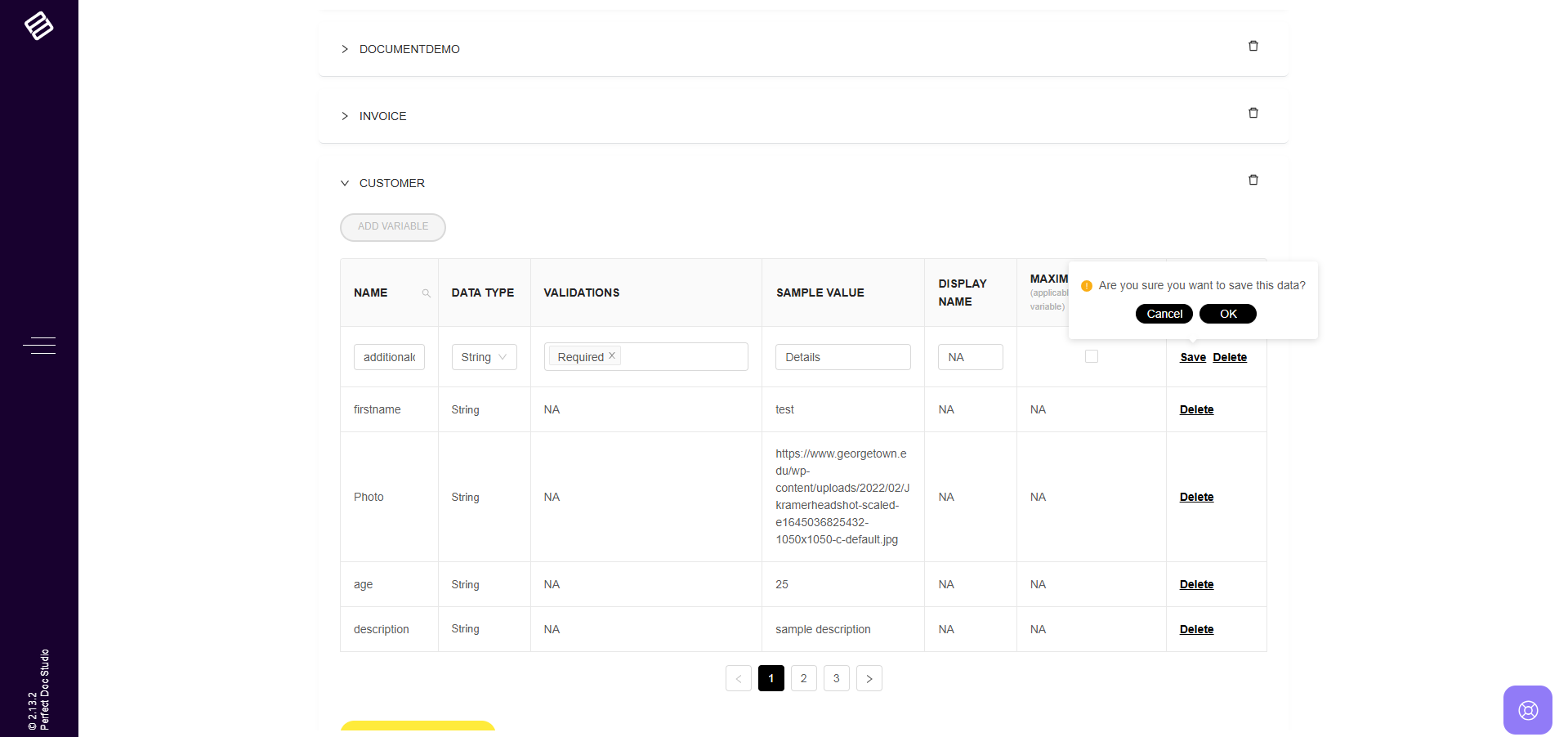Click the CUSTOMER section trash icon
Image resolution: width=1568 pixels, height=737 pixels.
[1253, 181]
